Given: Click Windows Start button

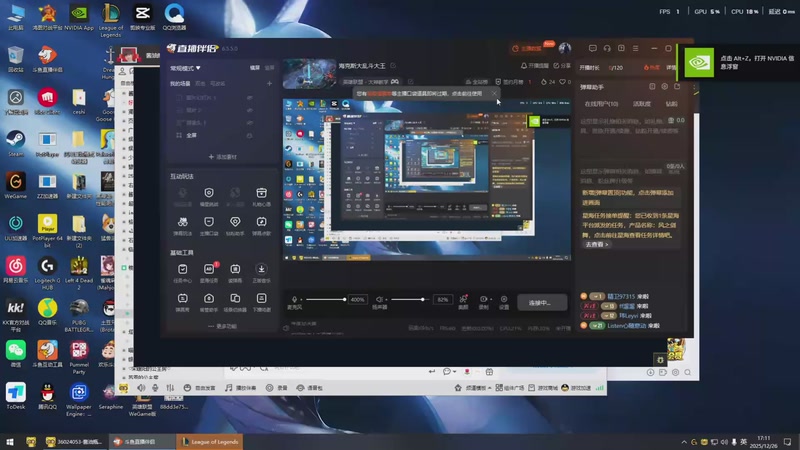Looking at the screenshot, I should (x=9, y=442).
